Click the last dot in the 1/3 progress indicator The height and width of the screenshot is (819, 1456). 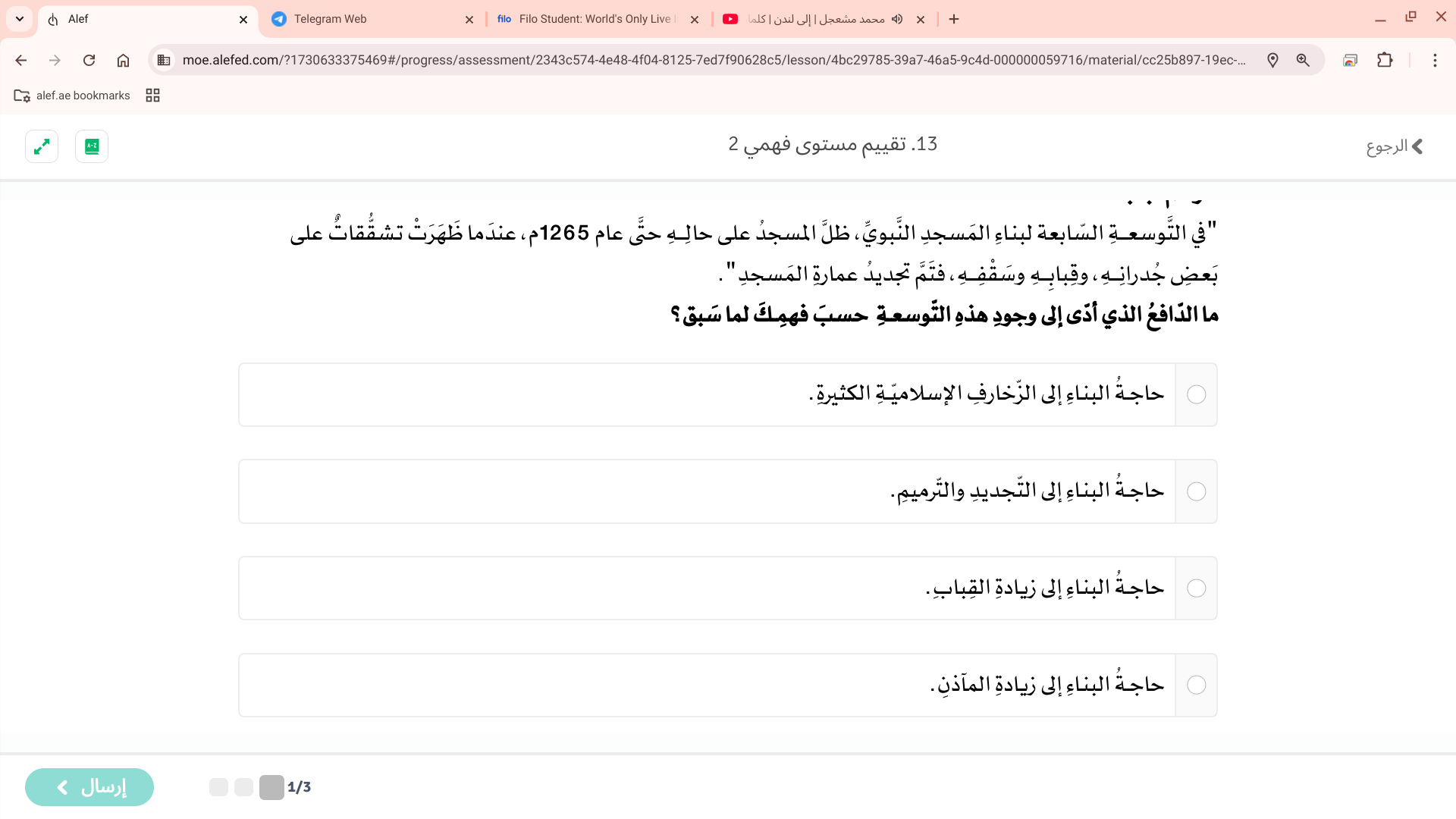271,787
